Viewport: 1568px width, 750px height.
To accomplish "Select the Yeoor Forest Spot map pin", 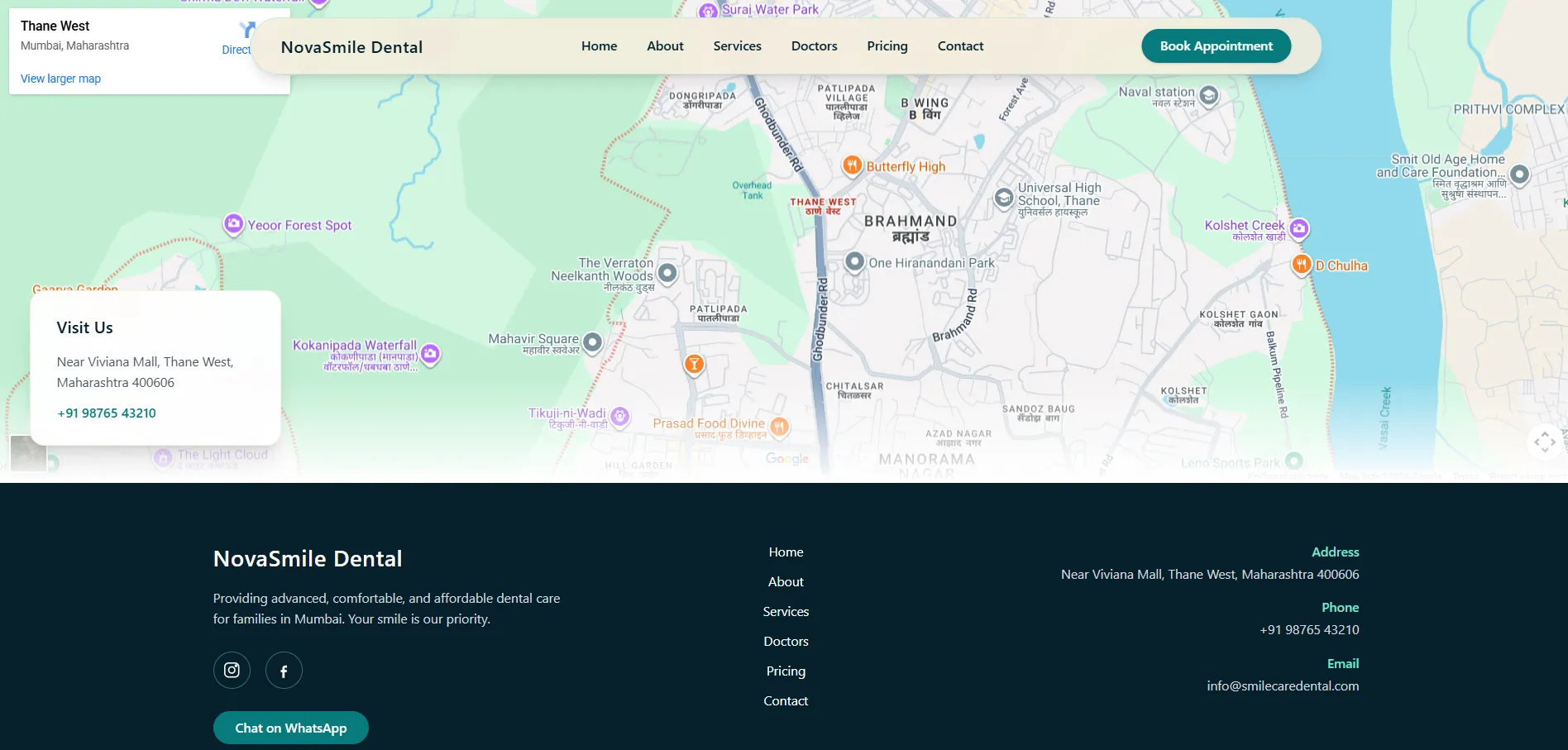I will pos(233,224).
